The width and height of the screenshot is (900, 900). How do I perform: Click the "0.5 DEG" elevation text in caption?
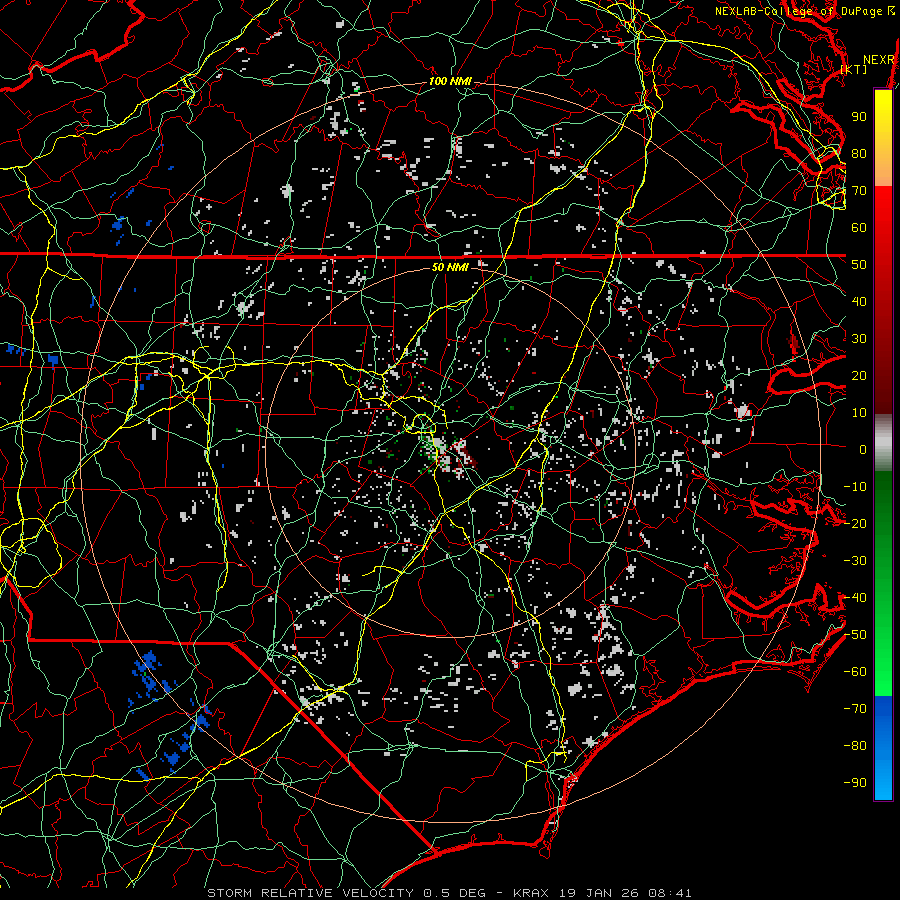tap(454, 893)
